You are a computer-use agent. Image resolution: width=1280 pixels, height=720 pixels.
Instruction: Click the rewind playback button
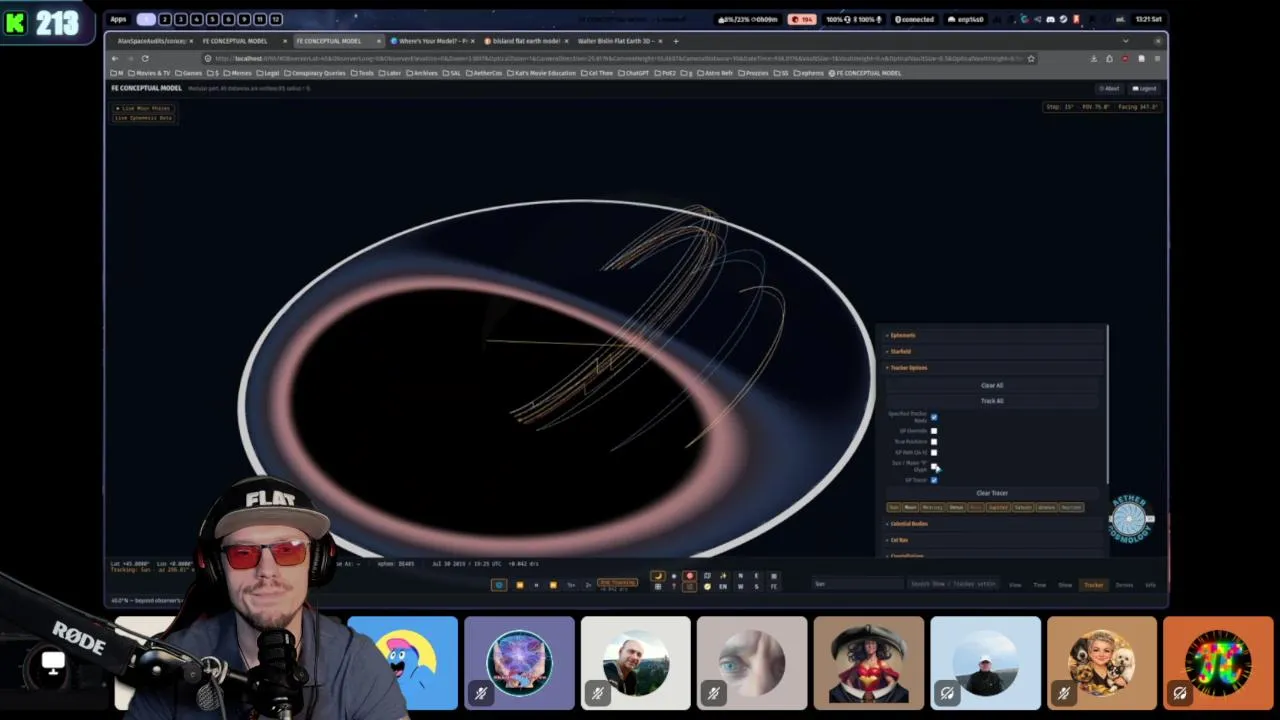[519, 585]
